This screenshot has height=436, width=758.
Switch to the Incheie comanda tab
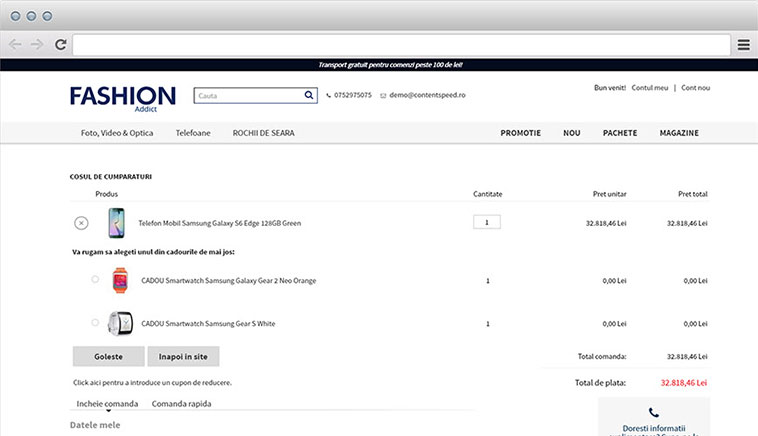108,404
